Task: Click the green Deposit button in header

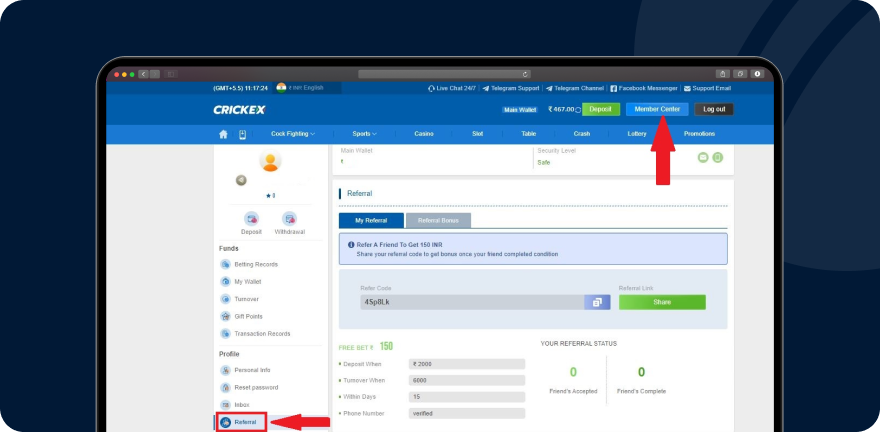Action: (x=601, y=109)
